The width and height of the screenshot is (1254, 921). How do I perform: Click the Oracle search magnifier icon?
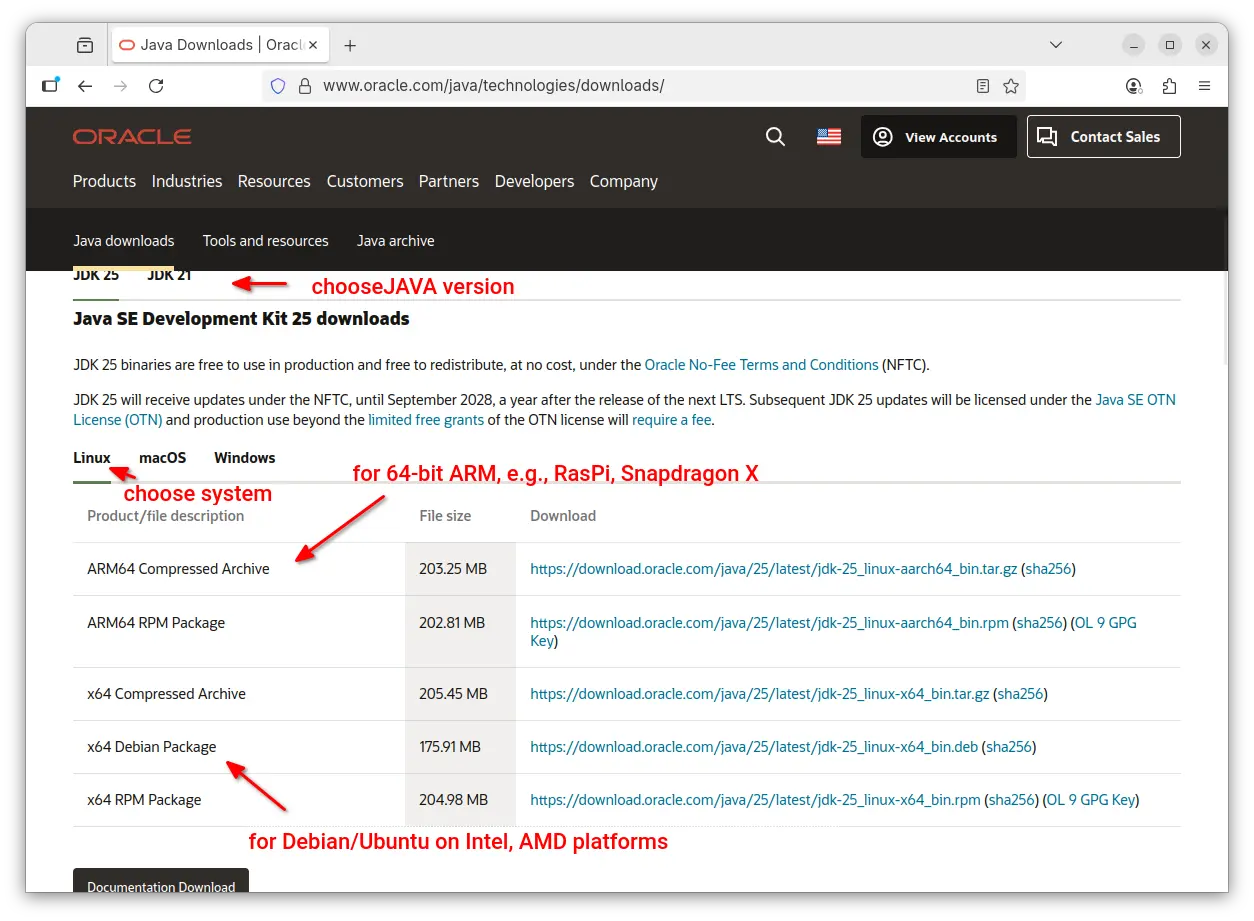pyautogui.click(x=775, y=137)
